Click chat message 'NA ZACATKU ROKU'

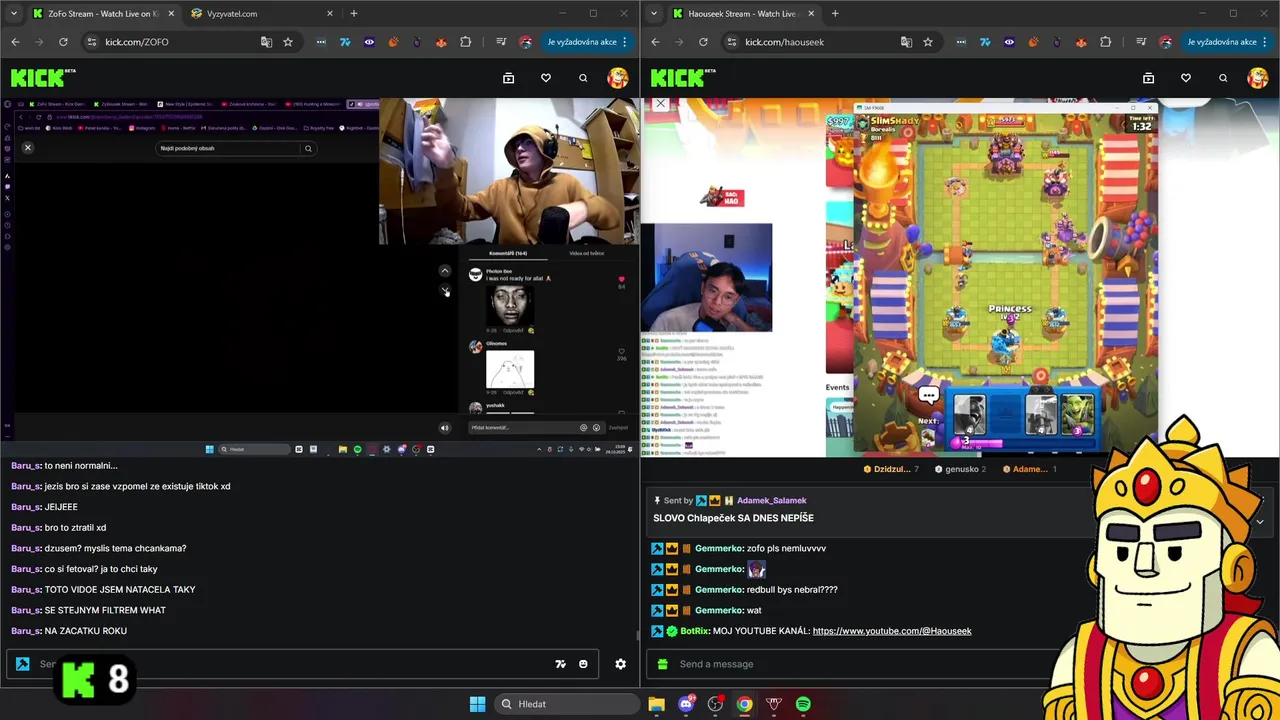(x=86, y=631)
